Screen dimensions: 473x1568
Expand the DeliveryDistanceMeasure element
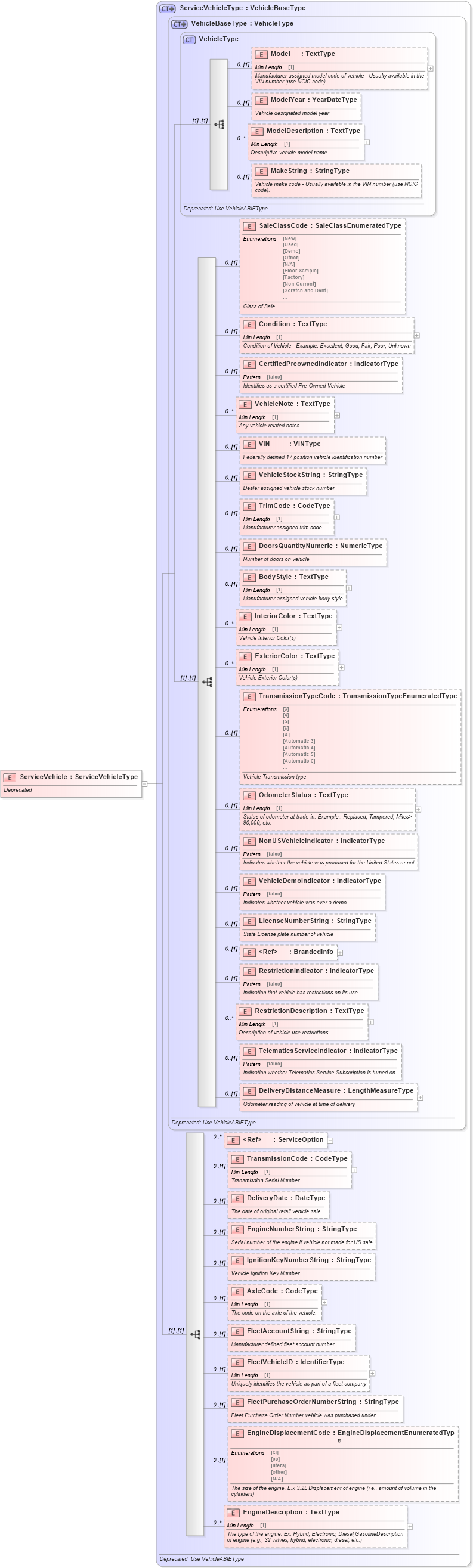coord(420,1098)
